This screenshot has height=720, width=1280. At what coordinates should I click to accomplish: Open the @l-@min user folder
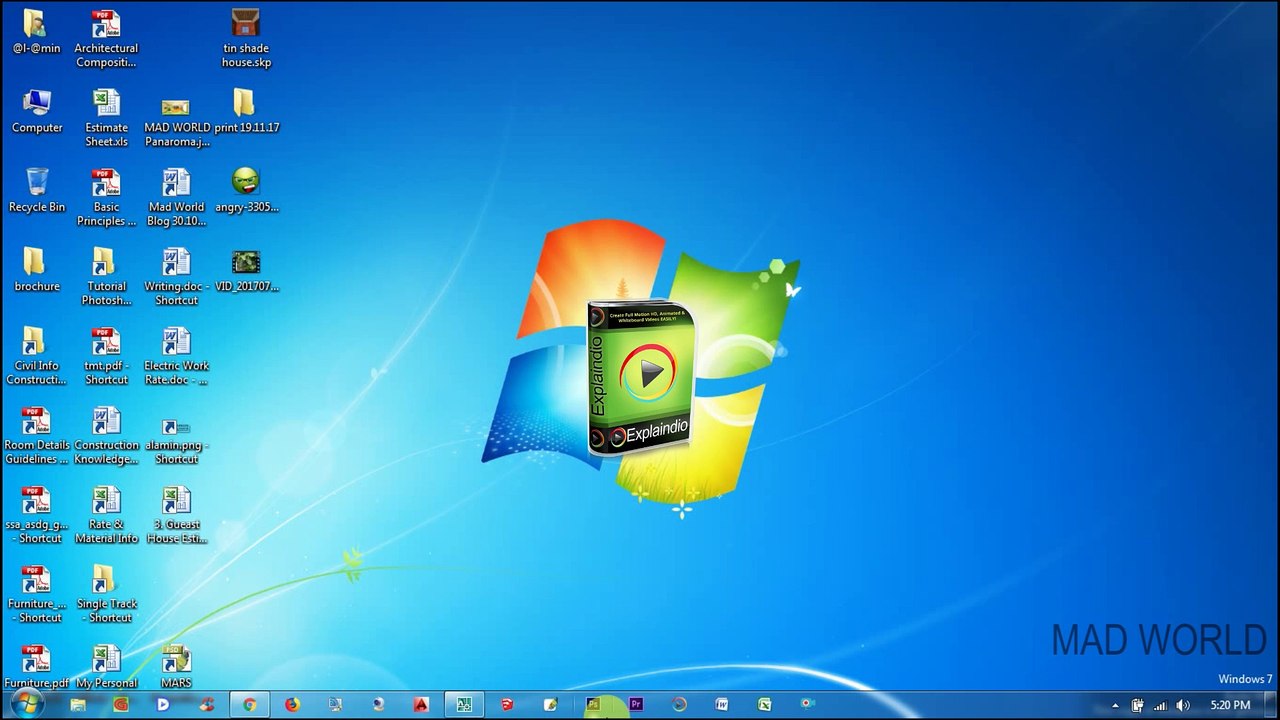(36, 32)
